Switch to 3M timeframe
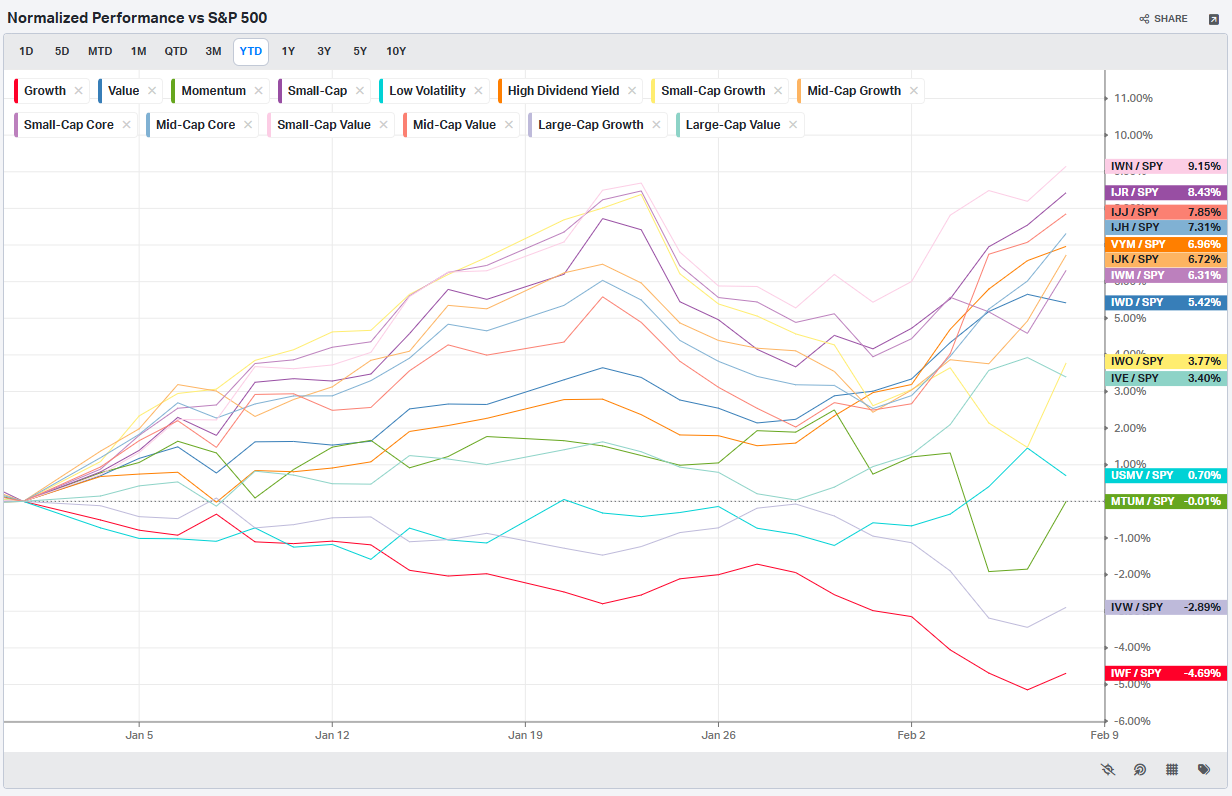This screenshot has height=796, width=1232. tap(213, 52)
